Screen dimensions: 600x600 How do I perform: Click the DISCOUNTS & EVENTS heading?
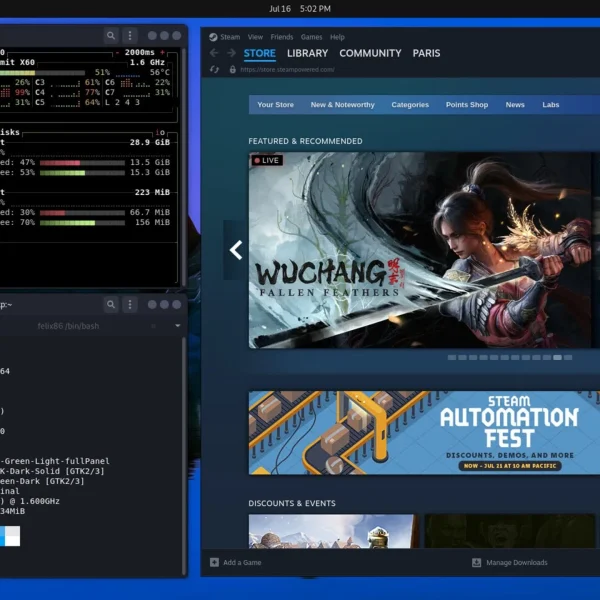(292, 503)
